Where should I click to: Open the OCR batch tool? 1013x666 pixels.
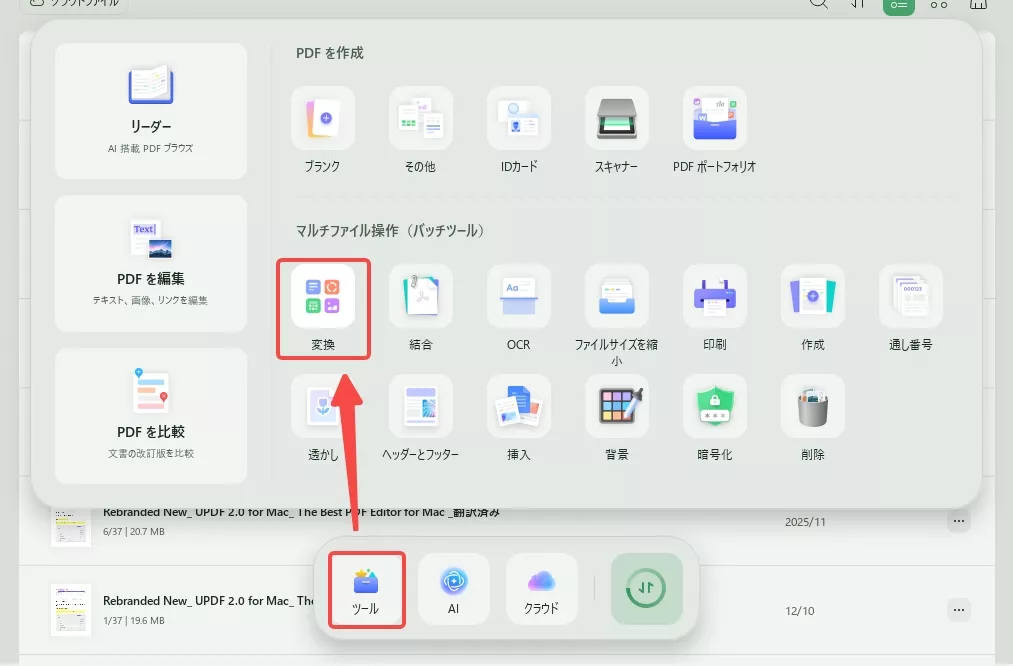[x=518, y=308]
